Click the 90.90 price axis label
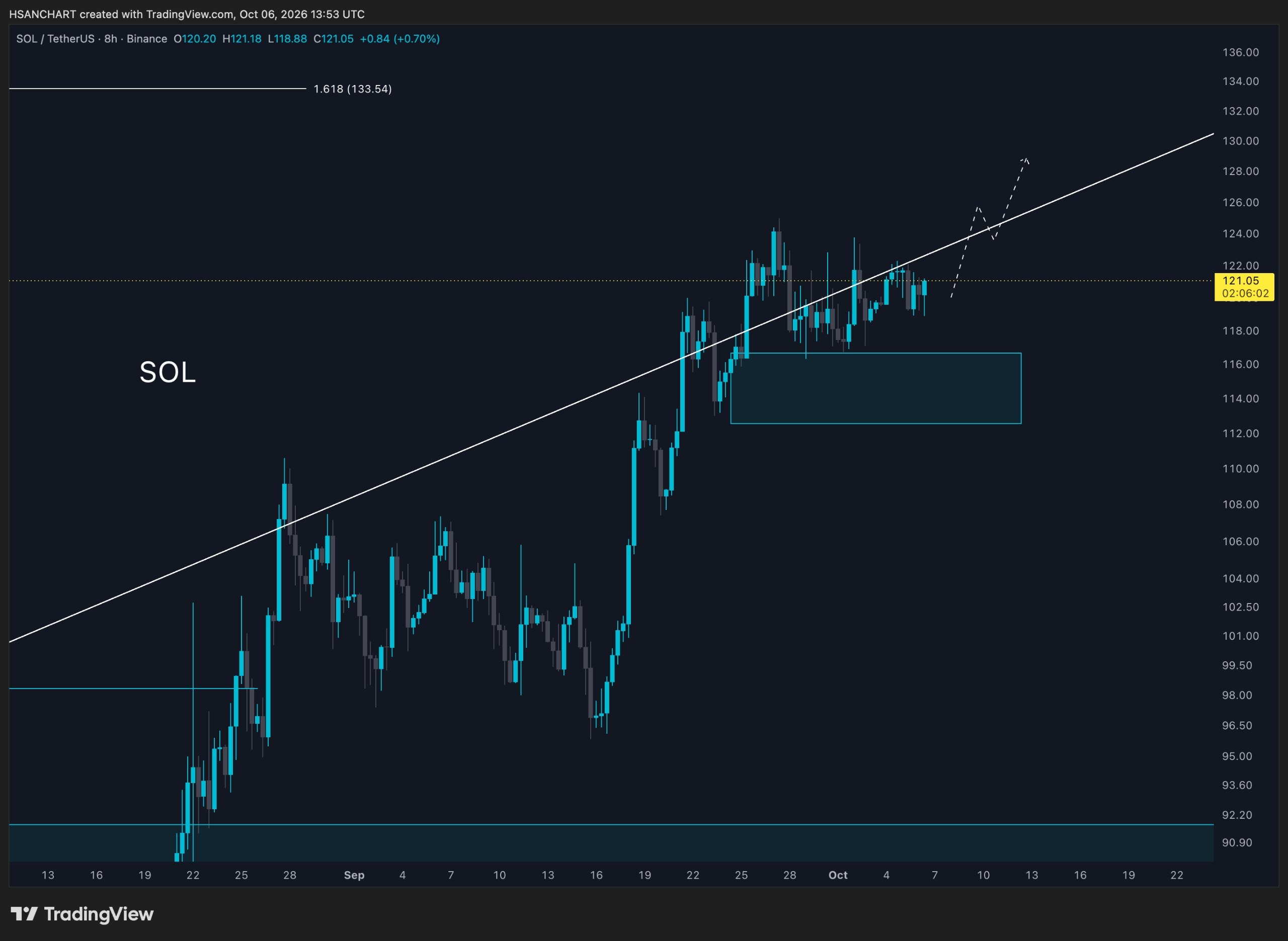 (1237, 842)
